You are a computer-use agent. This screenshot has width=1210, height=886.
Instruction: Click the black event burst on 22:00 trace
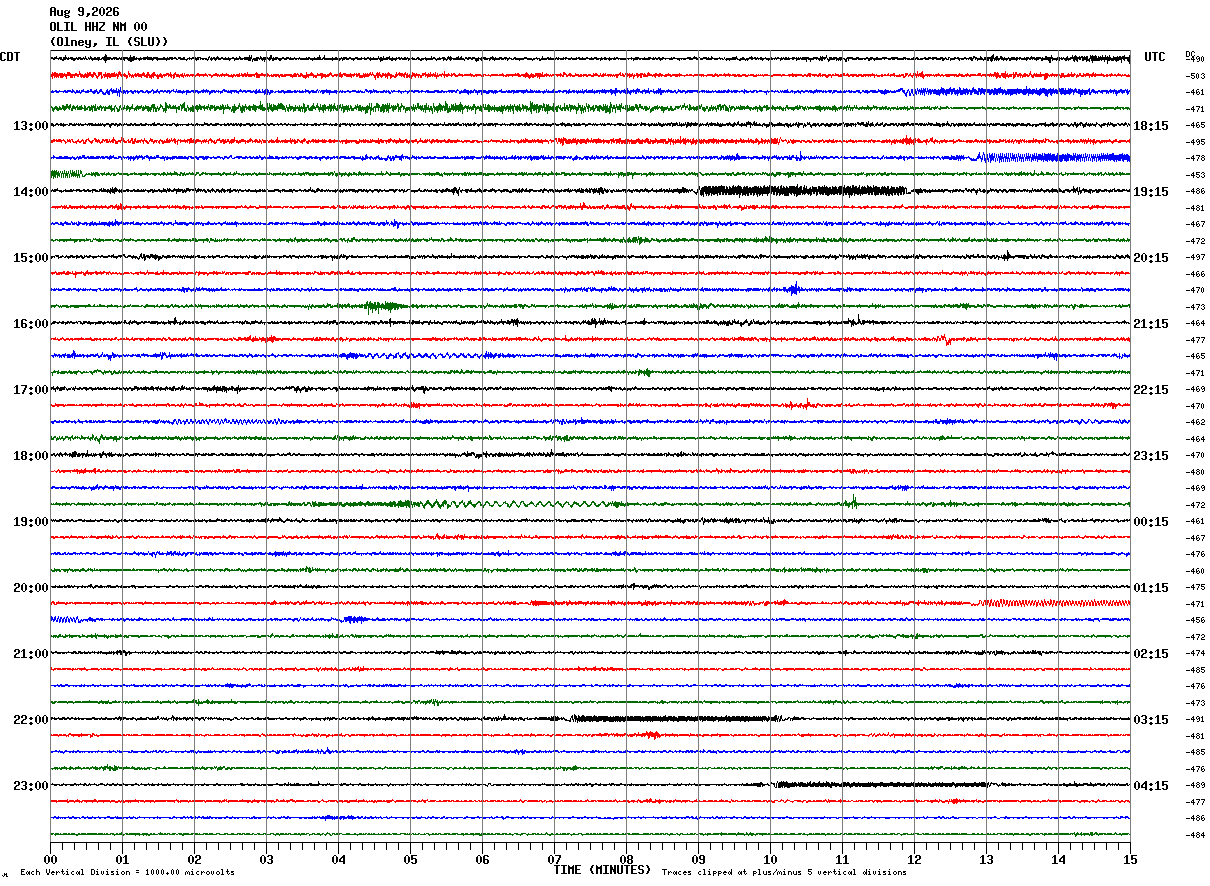tap(676, 718)
